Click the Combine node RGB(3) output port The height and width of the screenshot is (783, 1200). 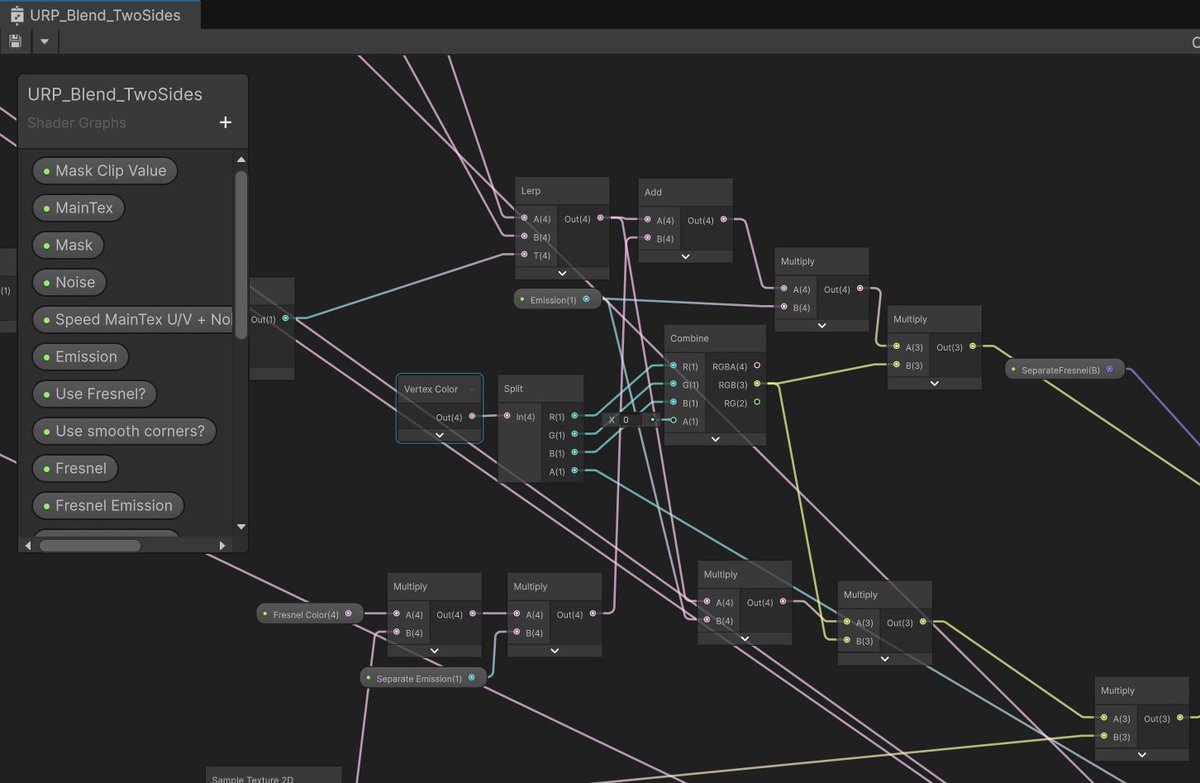(x=757, y=384)
